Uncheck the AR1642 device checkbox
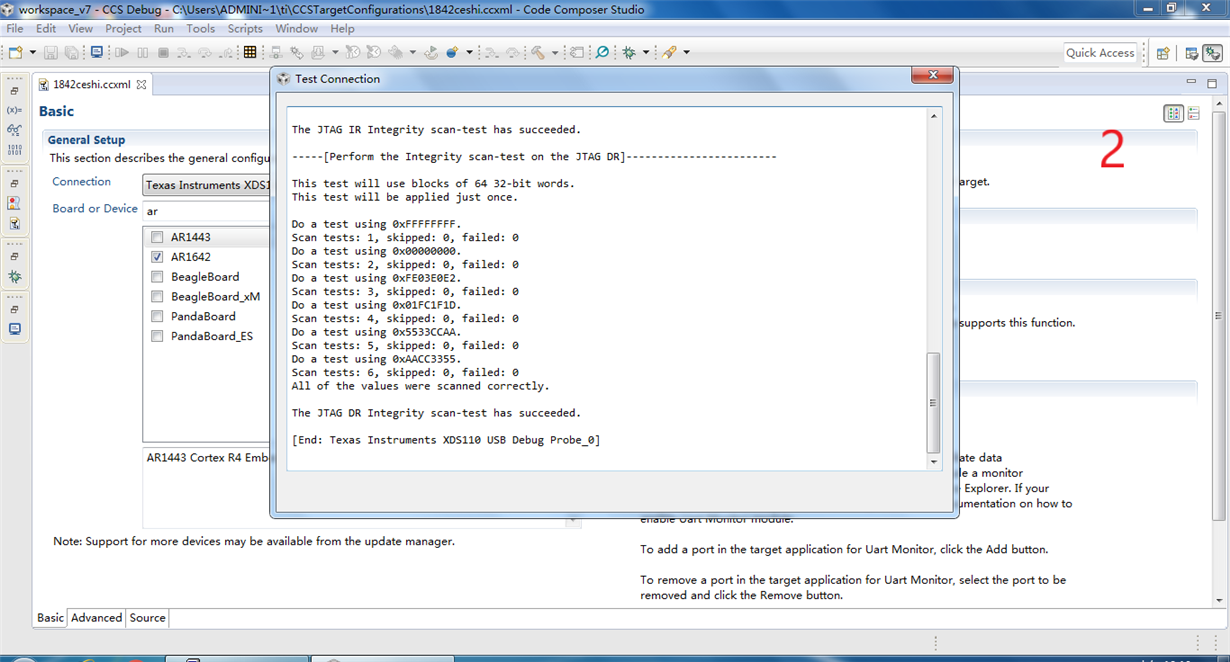The height and width of the screenshot is (662, 1230). (157, 257)
